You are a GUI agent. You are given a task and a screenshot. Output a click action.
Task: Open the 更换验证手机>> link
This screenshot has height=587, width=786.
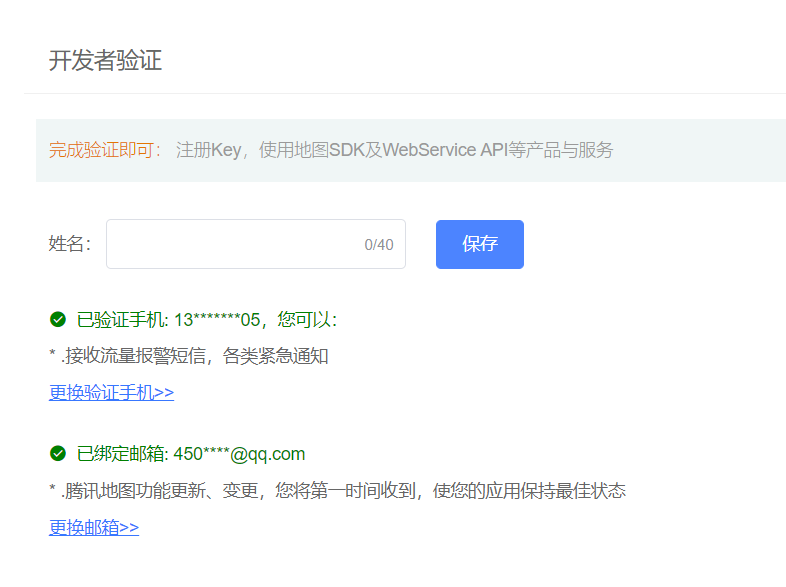111,392
